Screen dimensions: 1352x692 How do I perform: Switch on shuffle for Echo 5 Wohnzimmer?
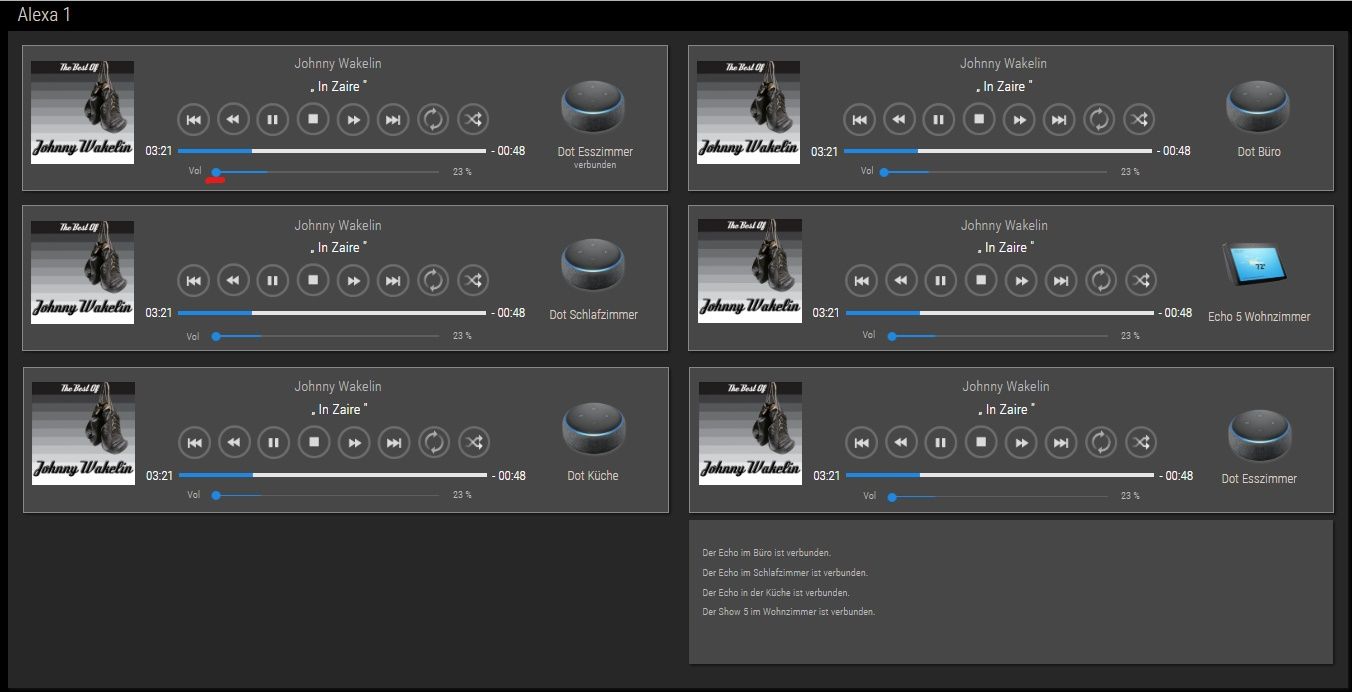pyautogui.click(x=1141, y=281)
